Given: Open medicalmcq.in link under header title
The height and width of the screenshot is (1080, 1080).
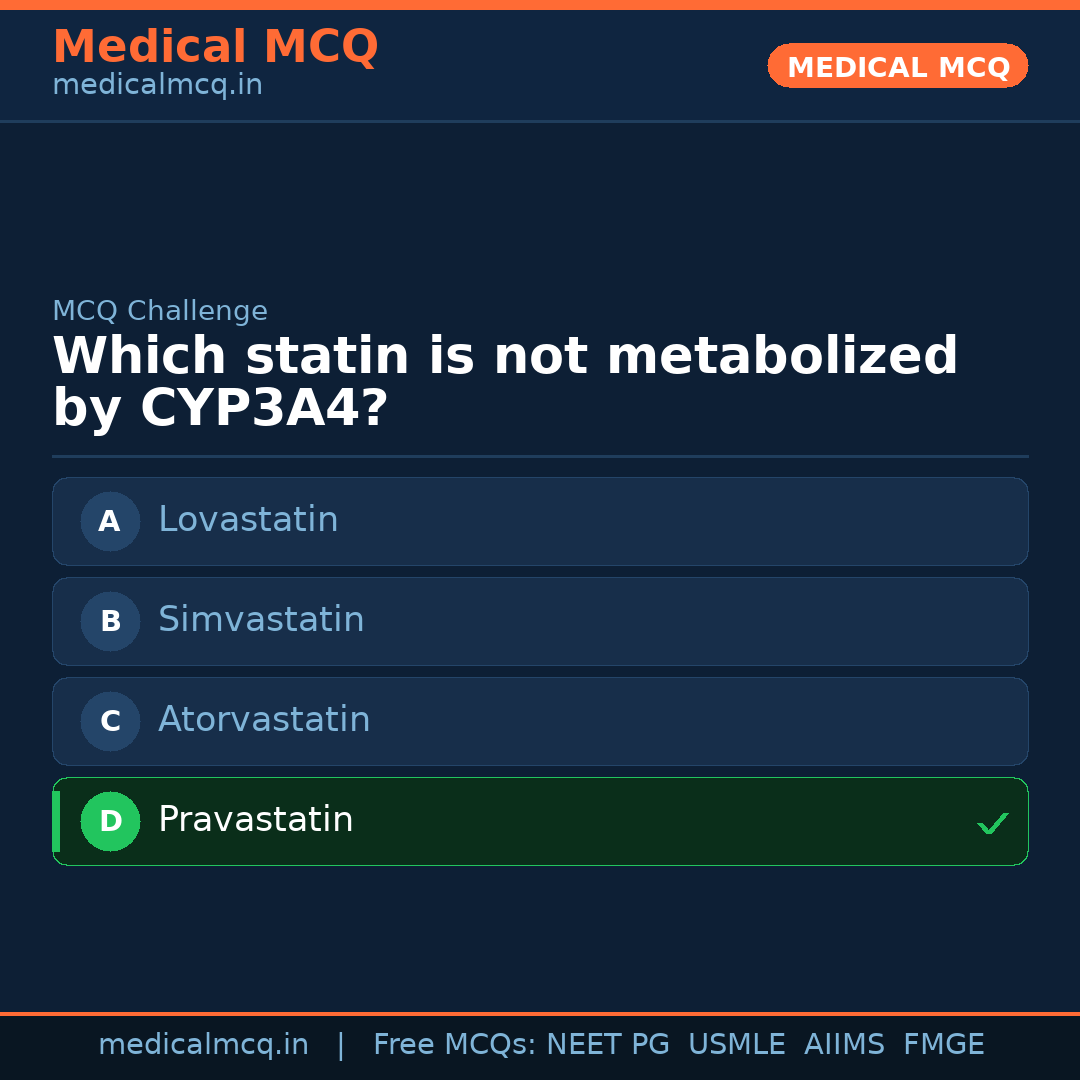Looking at the screenshot, I should [157, 86].
